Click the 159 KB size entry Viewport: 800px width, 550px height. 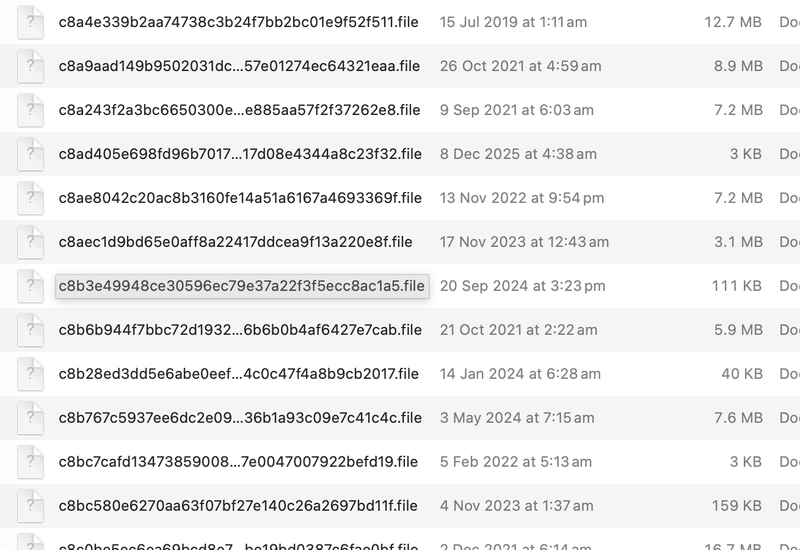tap(737, 506)
